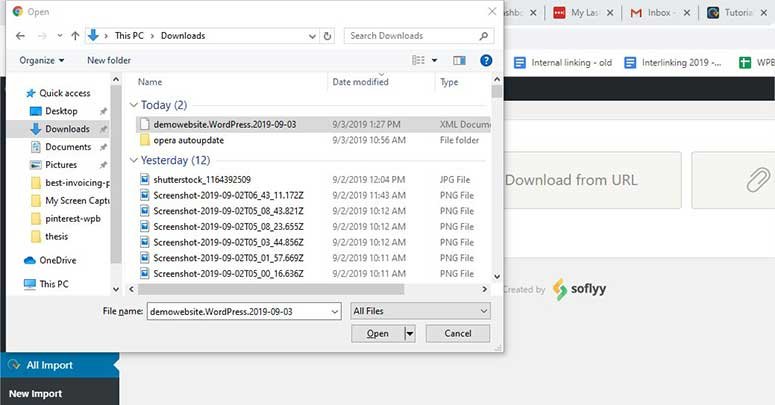Sort files by Name column
This screenshot has width=775, height=405.
150,82
